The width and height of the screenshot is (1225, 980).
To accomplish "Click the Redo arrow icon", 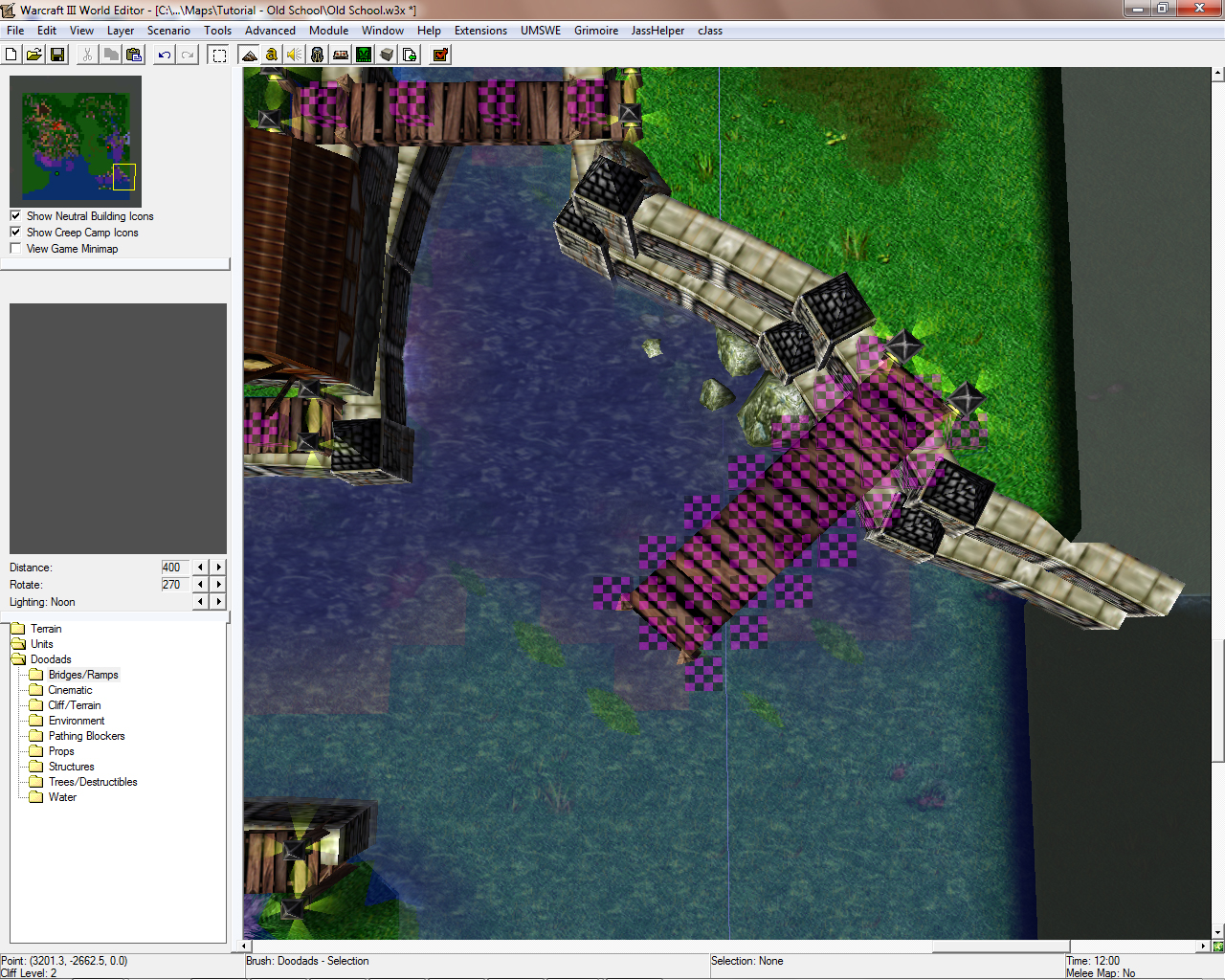I will click(x=188, y=55).
